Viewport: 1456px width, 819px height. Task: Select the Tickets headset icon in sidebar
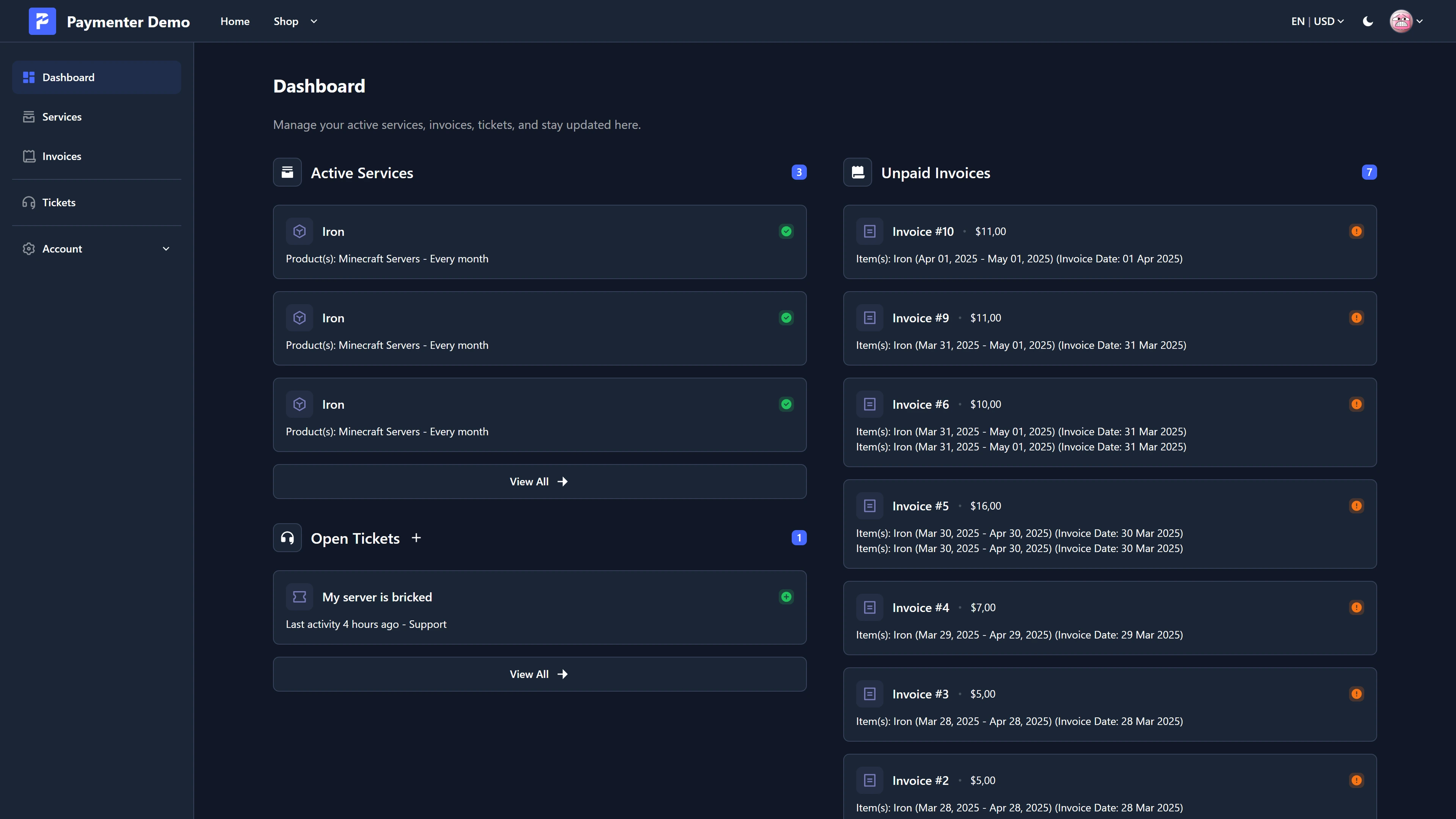(x=29, y=202)
